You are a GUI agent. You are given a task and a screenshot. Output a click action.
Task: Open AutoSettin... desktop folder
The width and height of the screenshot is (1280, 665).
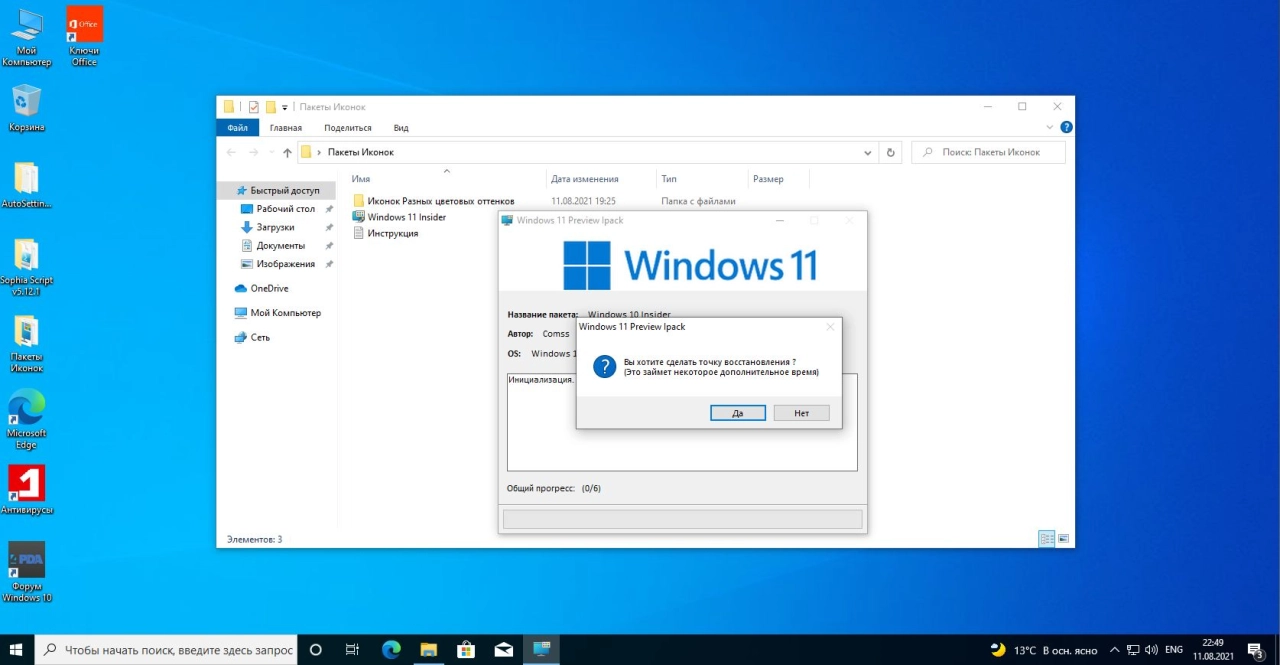27,185
